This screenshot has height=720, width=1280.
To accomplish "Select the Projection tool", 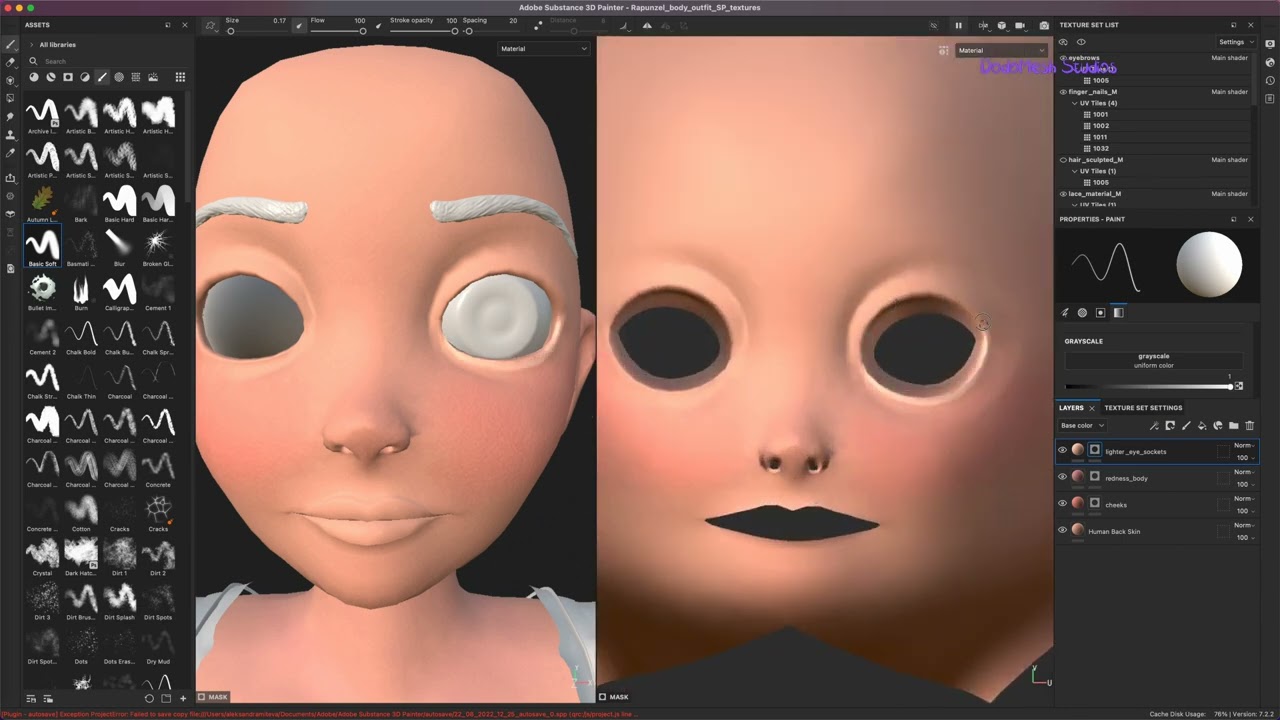I will [x=10, y=80].
